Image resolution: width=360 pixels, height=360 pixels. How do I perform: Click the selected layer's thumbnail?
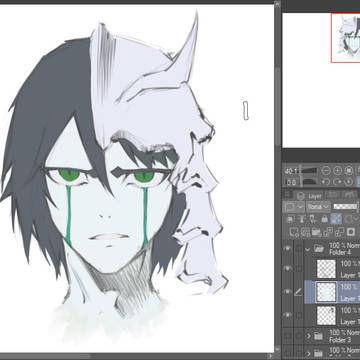(326, 292)
